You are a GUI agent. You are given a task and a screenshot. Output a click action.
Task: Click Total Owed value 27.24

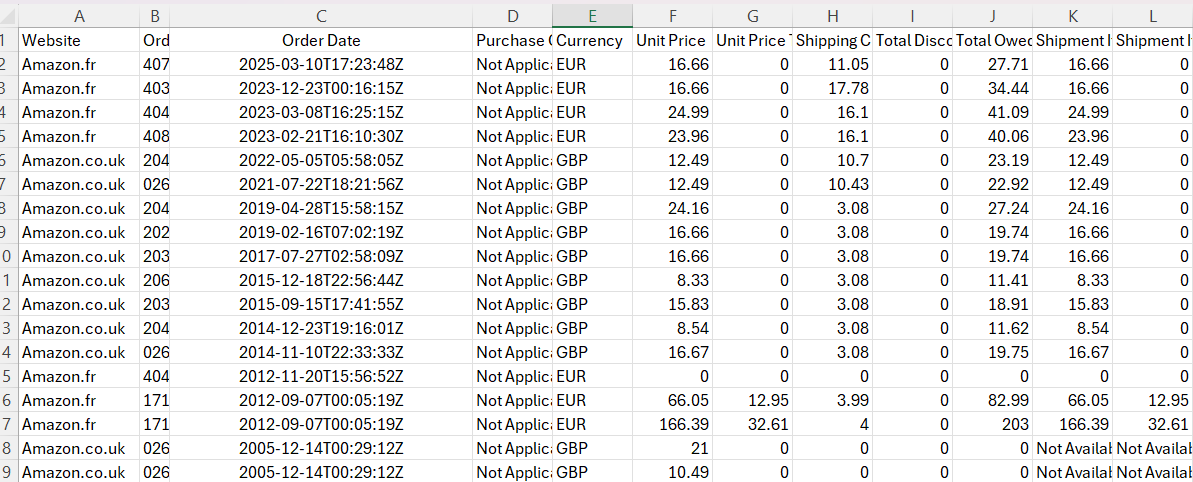click(x=992, y=208)
